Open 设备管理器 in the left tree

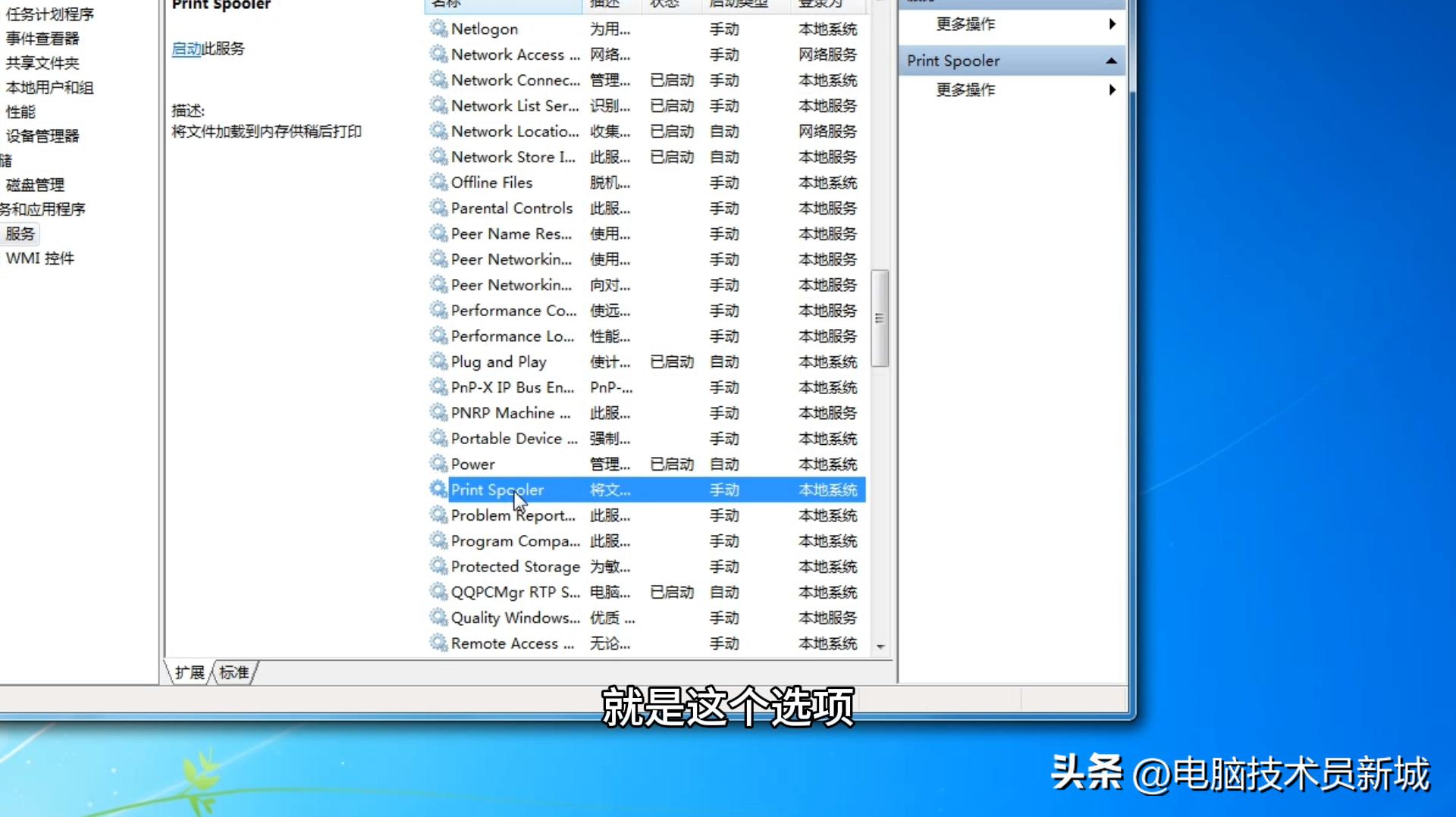click(42, 136)
